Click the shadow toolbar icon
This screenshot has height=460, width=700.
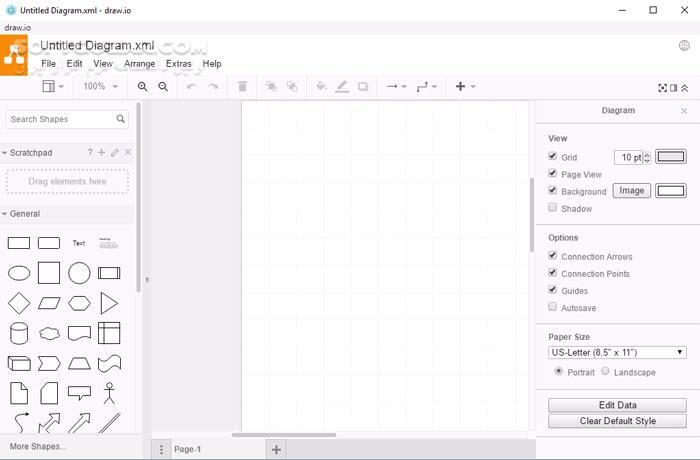(363, 86)
